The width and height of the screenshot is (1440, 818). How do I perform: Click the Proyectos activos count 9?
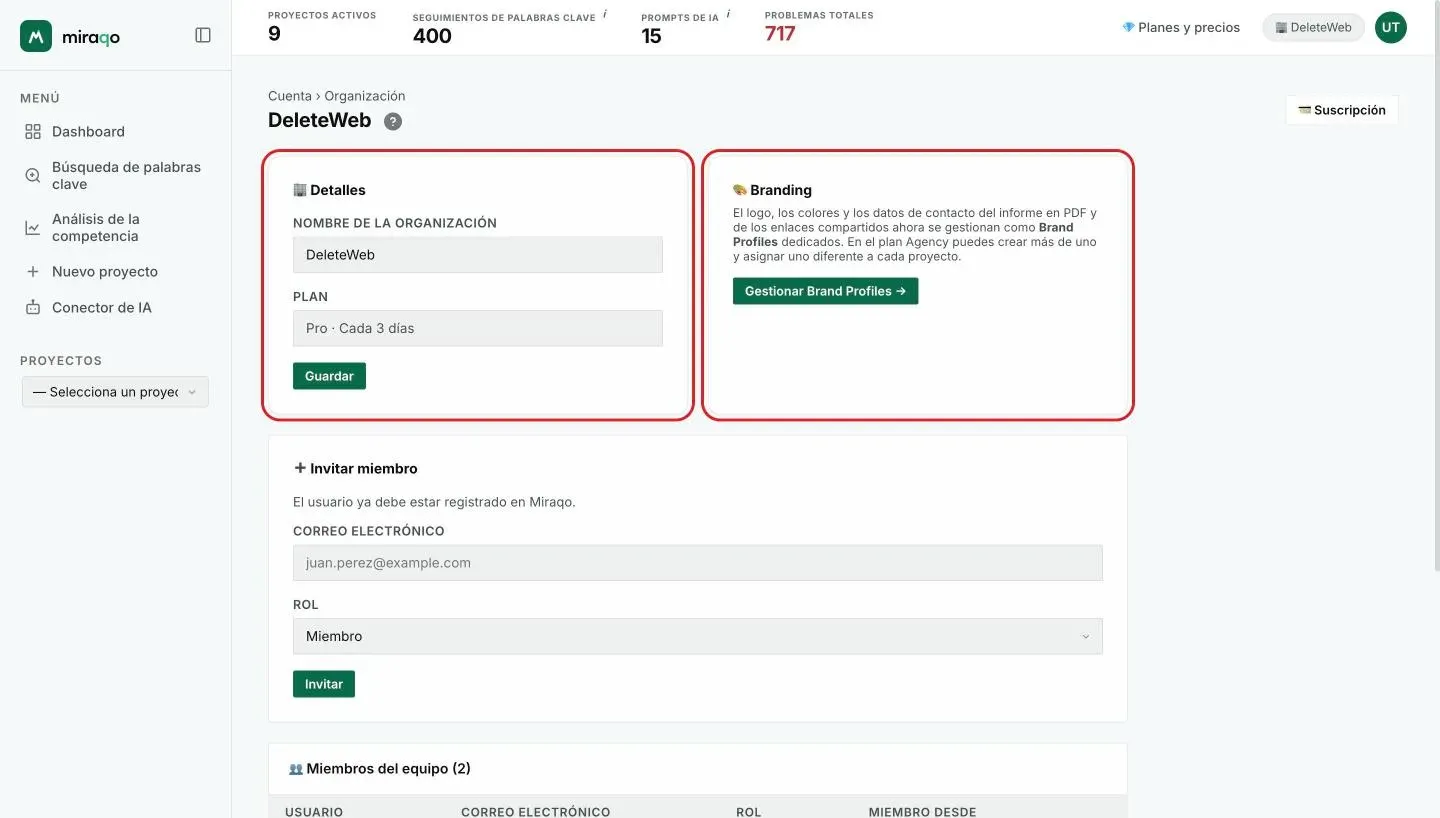[274, 34]
